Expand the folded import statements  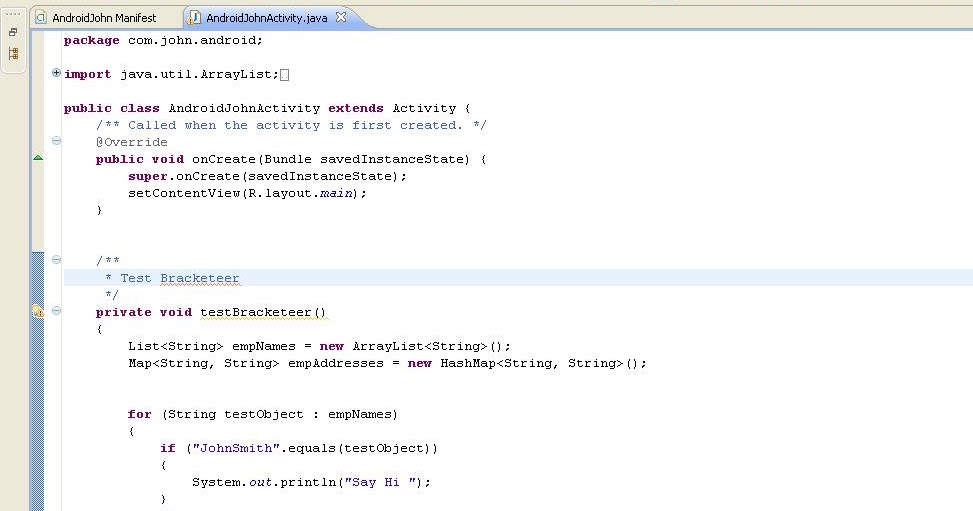56,73
